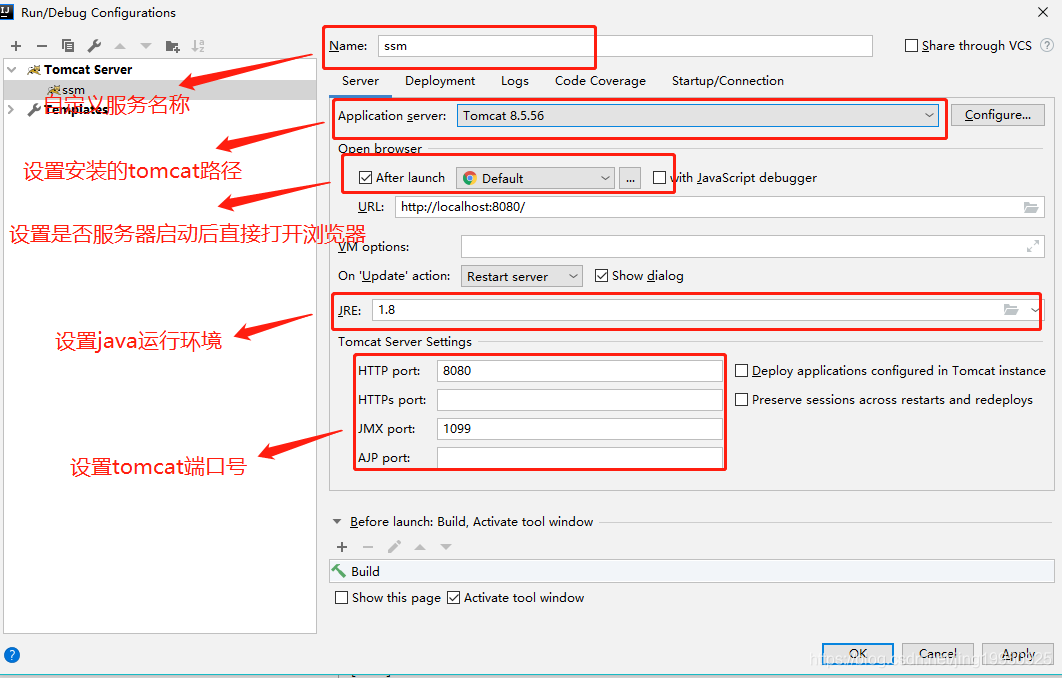Create new folder for configurations
1062x678 pixels.
point(172,46)
